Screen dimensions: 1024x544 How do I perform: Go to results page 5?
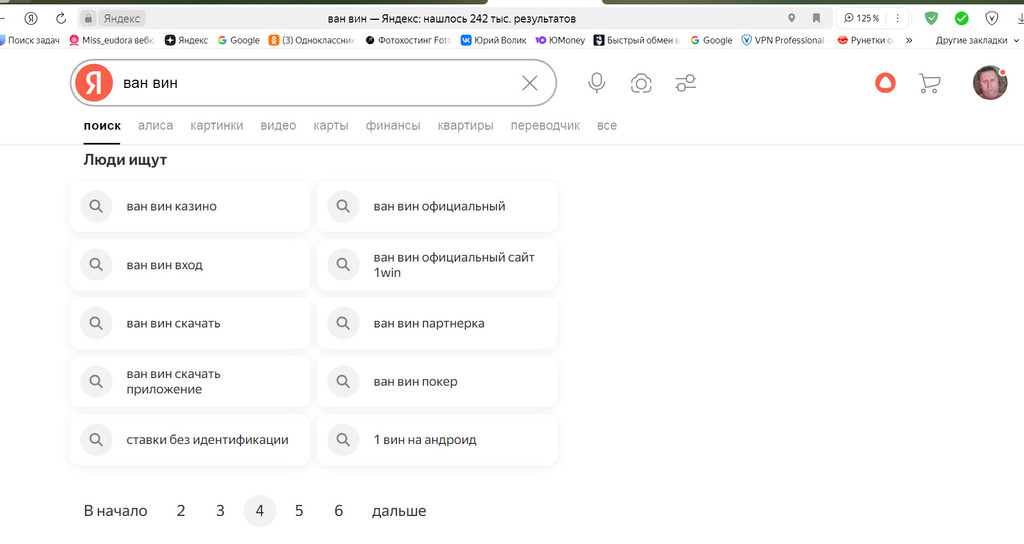pos(299,511)
